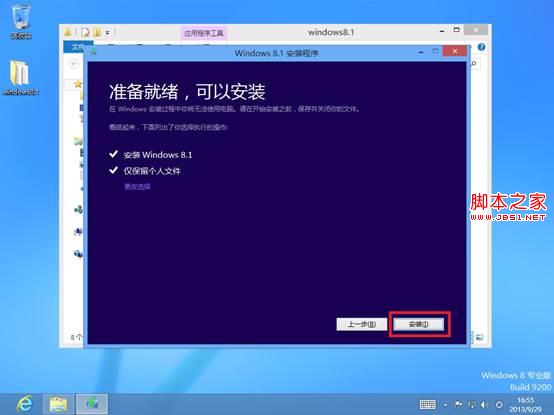Image resolution: width=554 pixels, height=415 pixels.
Task: Minimize the Windows 8.1 安装程序 window
Action: (x=420, y=52)
